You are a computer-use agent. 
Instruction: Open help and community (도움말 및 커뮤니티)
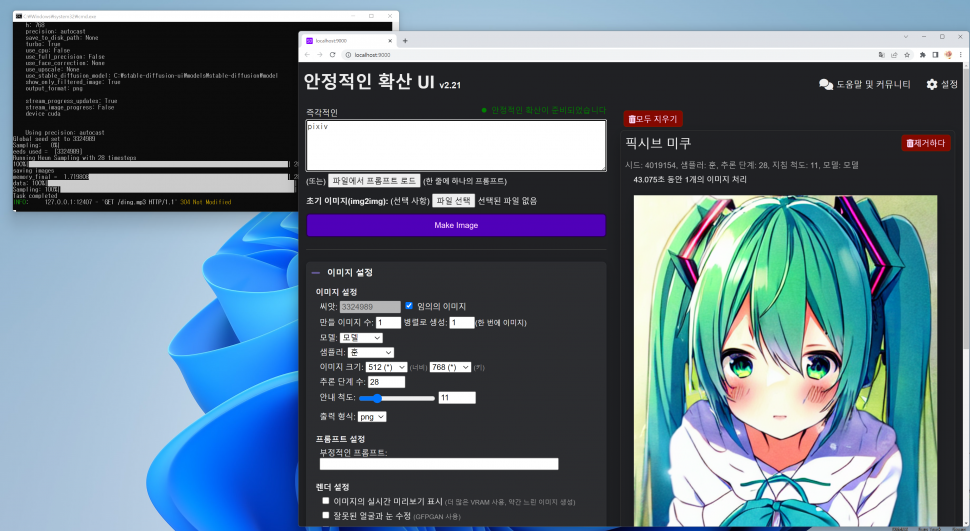(x=864, y=84)
